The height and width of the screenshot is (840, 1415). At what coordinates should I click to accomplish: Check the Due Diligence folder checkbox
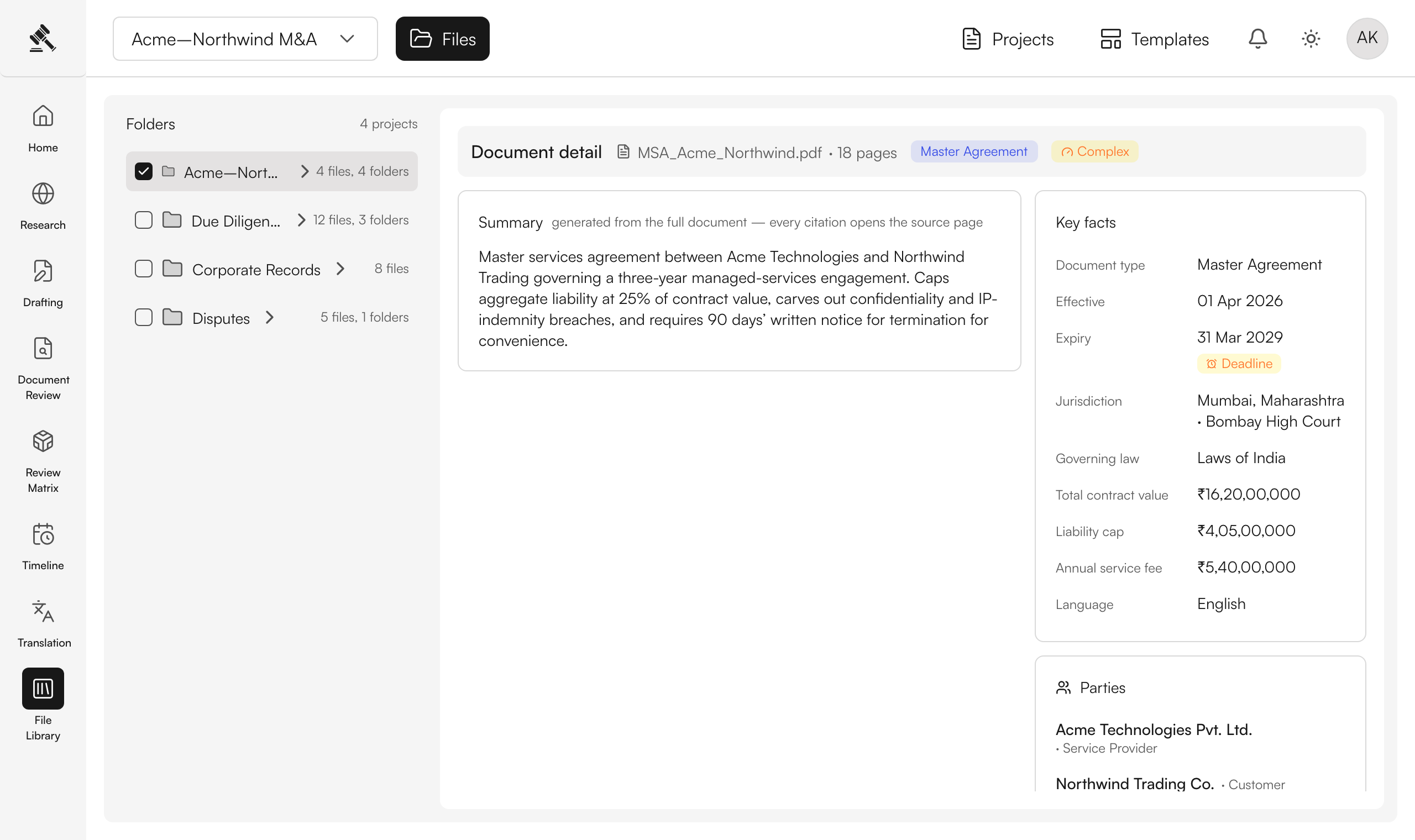click(144, 219)
